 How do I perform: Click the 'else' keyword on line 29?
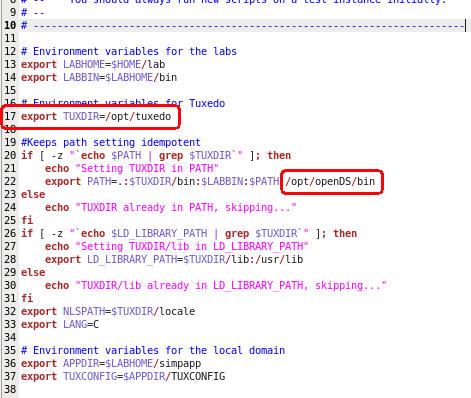pyautogui.click(x=33, y=272)
